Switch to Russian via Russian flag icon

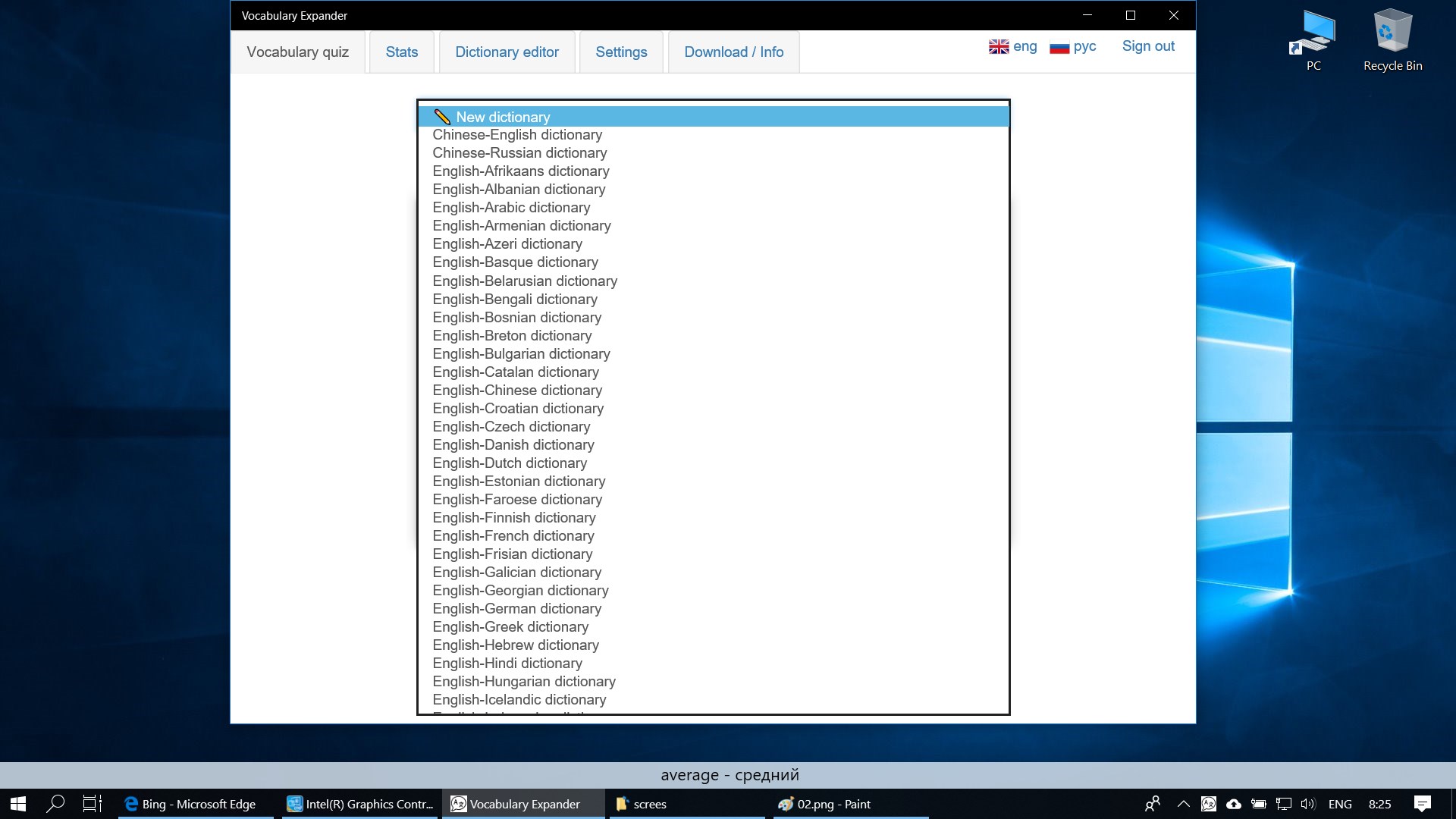pos(1059,47)
